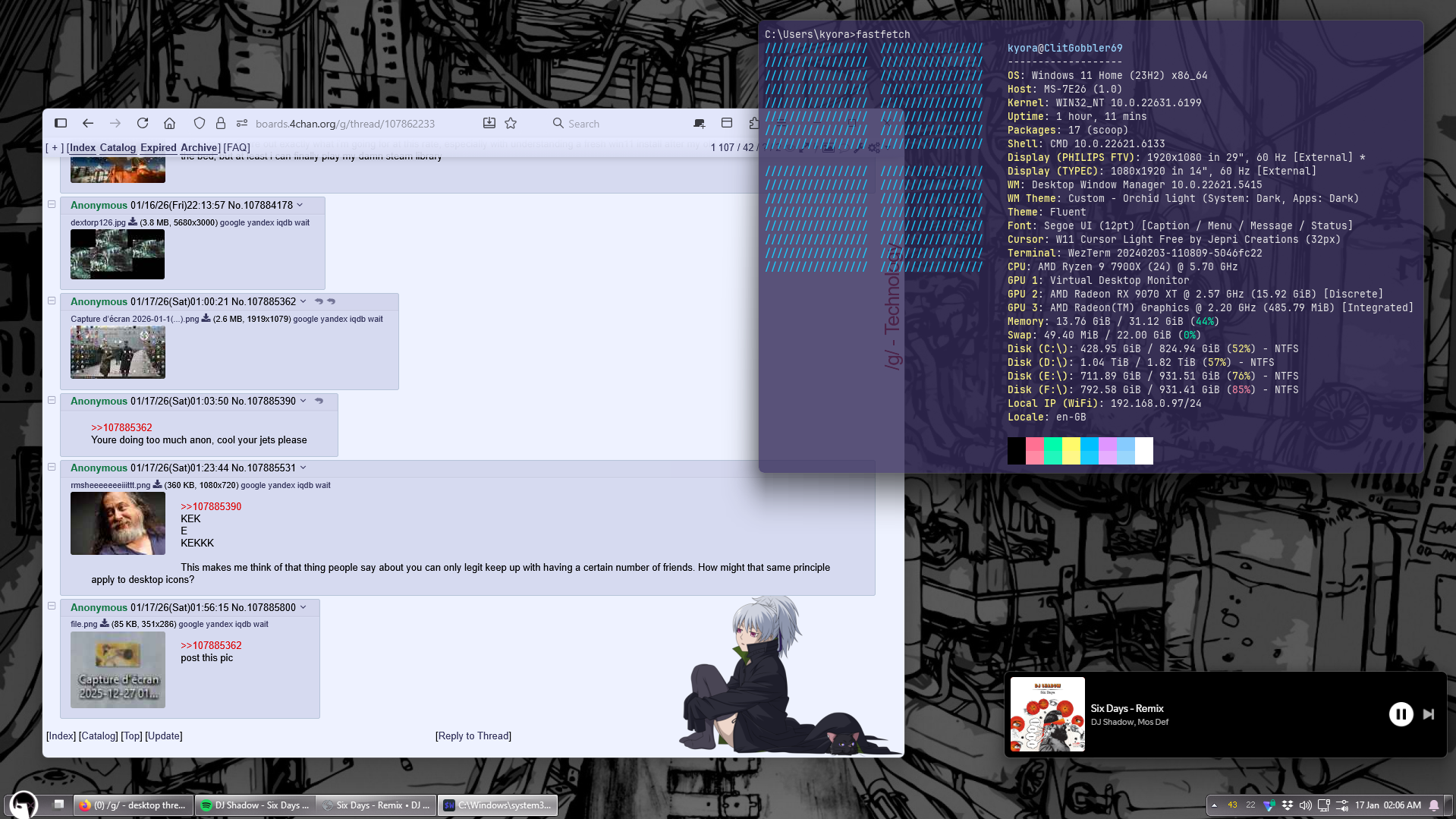Switch to Firefox /g/ desktop thread taskbar item
The height and width of the screenshot is (819, 1456).
coord(134,805)
